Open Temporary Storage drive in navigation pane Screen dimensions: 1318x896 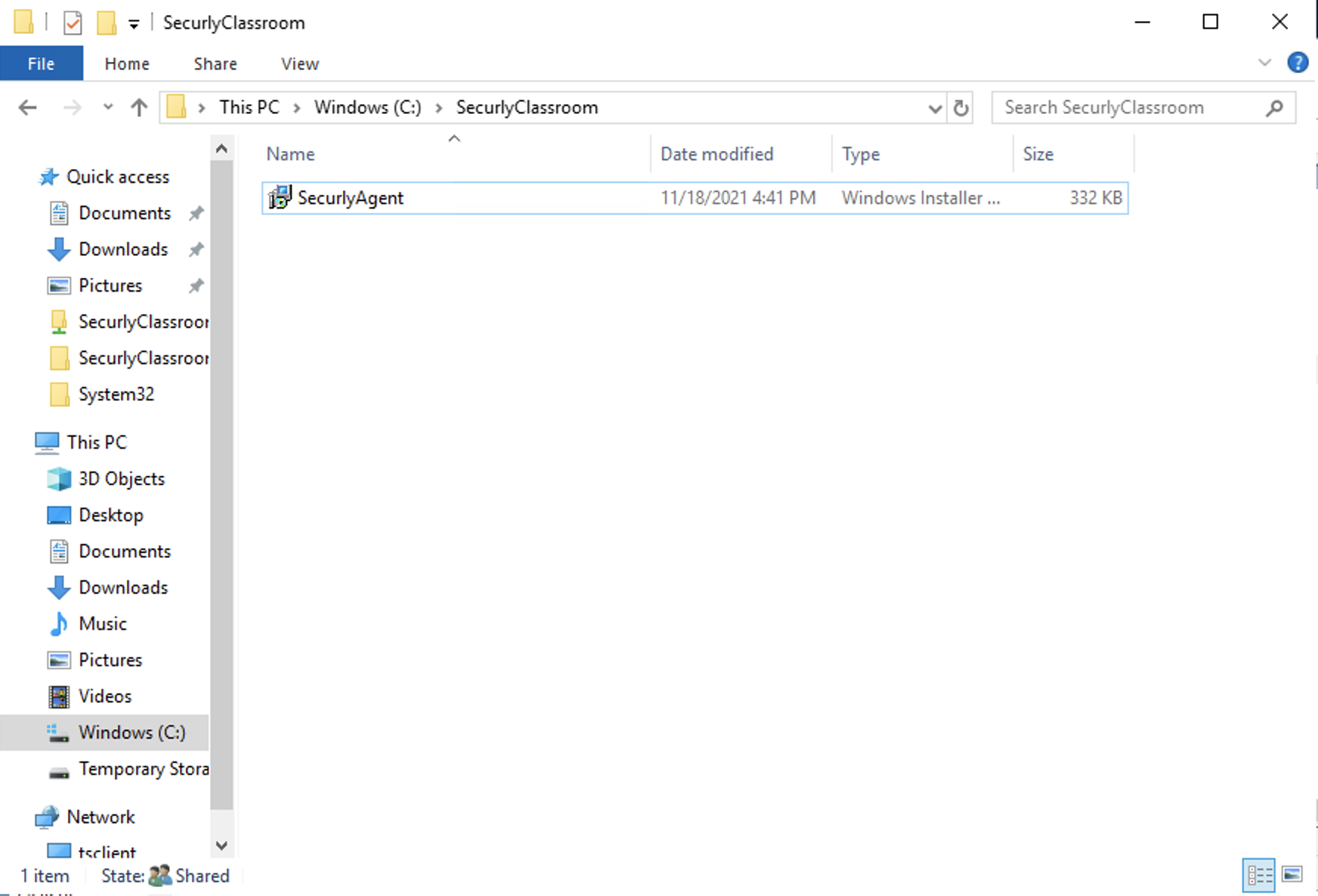[x=144, y=769]
